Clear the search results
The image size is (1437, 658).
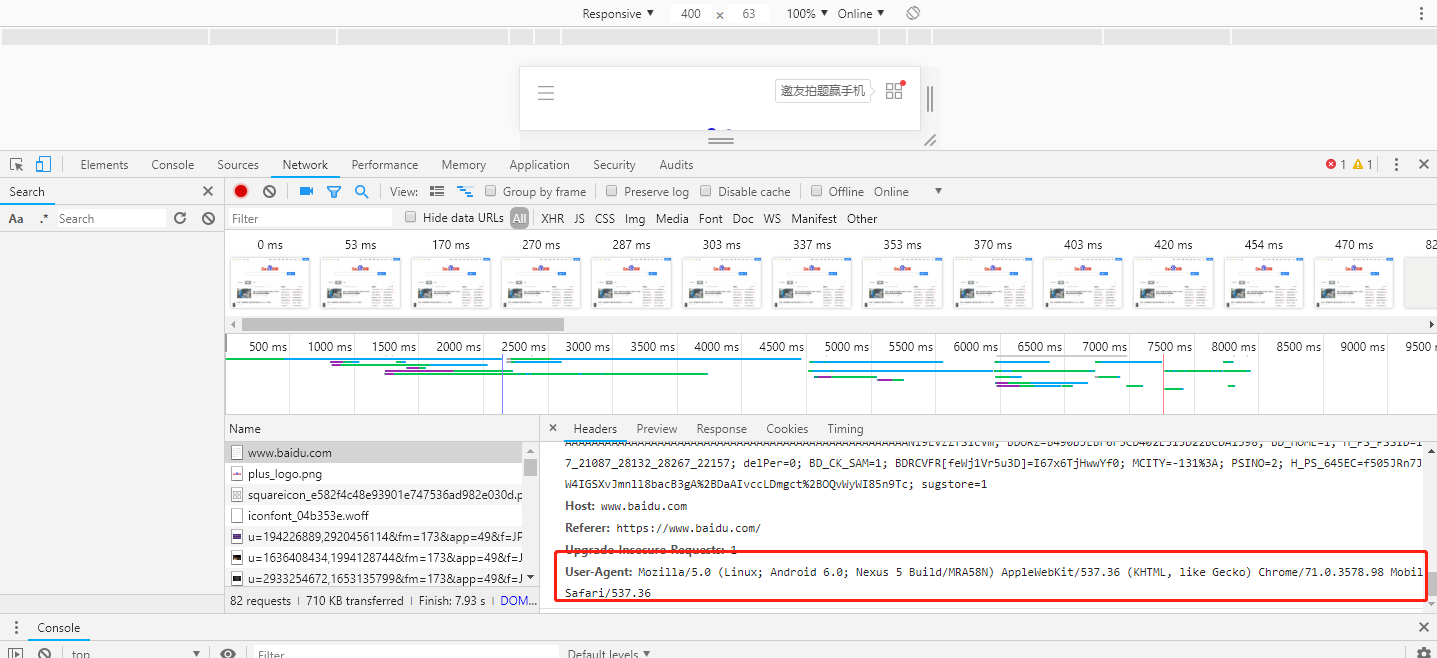pos(208,218)
